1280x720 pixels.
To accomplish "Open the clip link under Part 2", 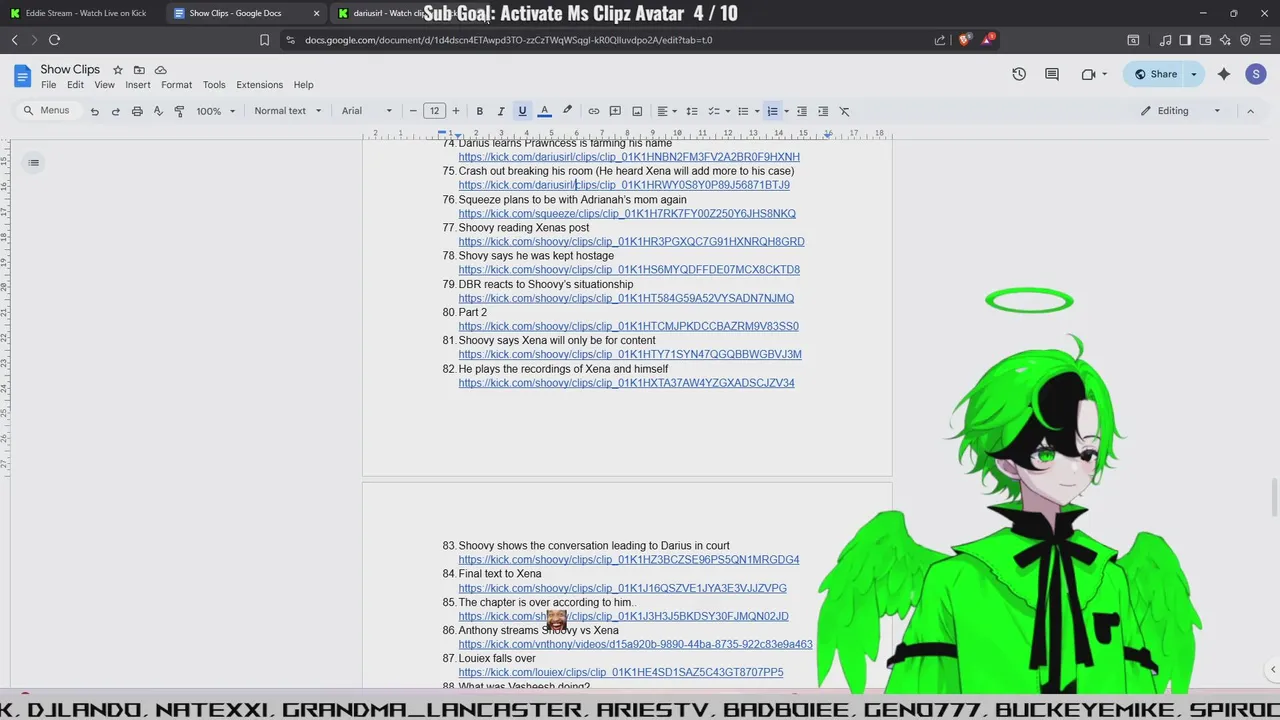I will [628, 326].
